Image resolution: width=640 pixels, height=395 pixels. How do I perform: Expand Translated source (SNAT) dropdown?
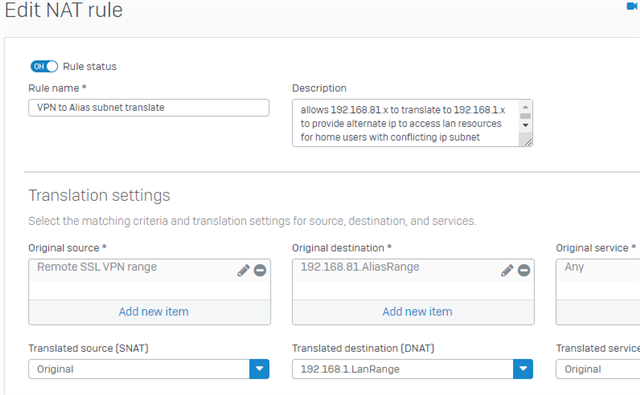259,369
